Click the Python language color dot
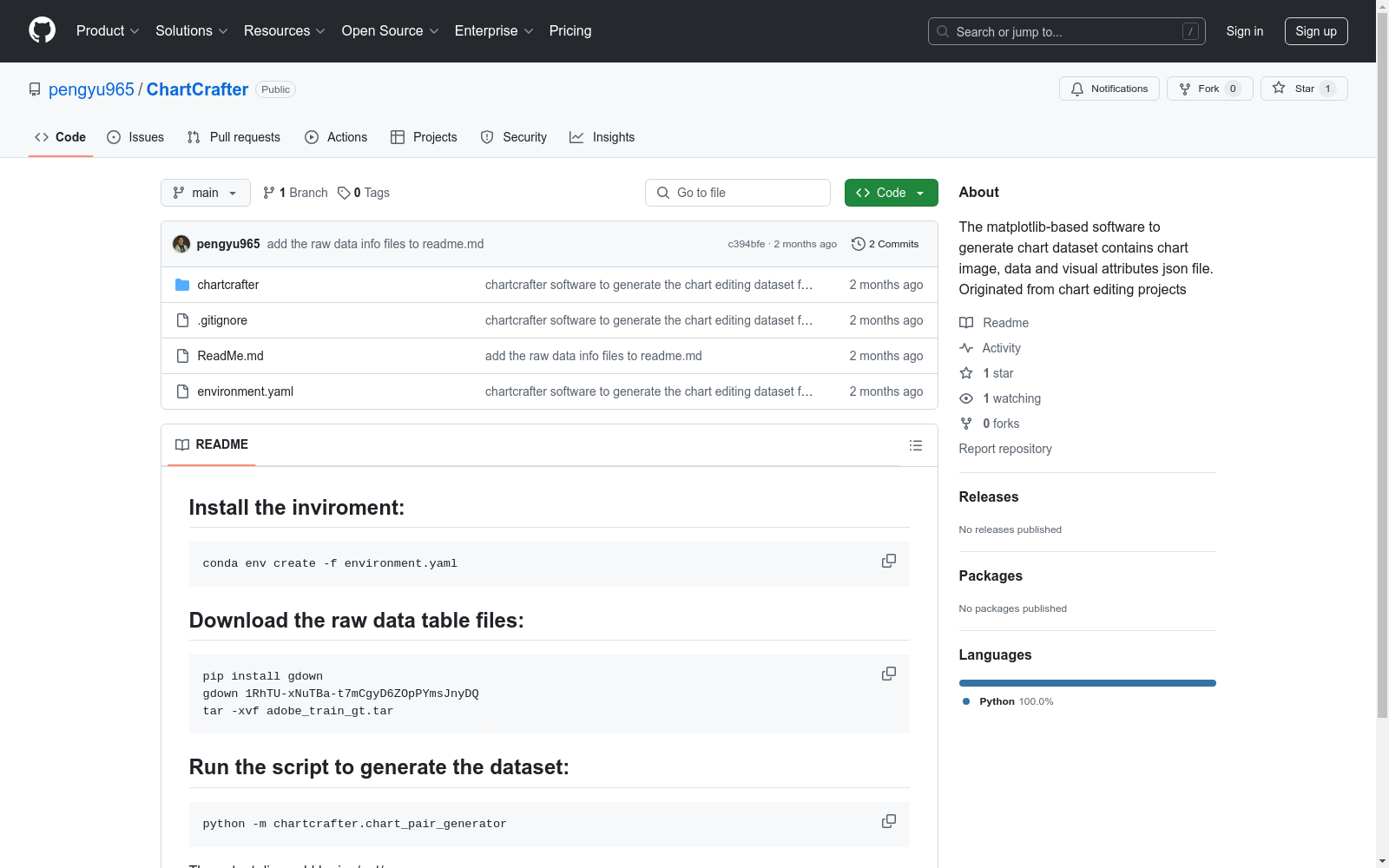The width and height of the screenshot is (1389, 868). coord(966,701)
